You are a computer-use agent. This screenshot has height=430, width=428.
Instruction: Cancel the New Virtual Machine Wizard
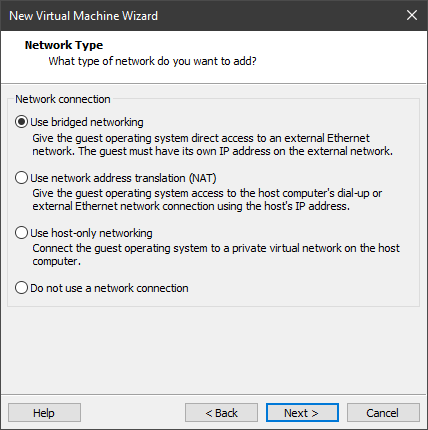(383, 413)
